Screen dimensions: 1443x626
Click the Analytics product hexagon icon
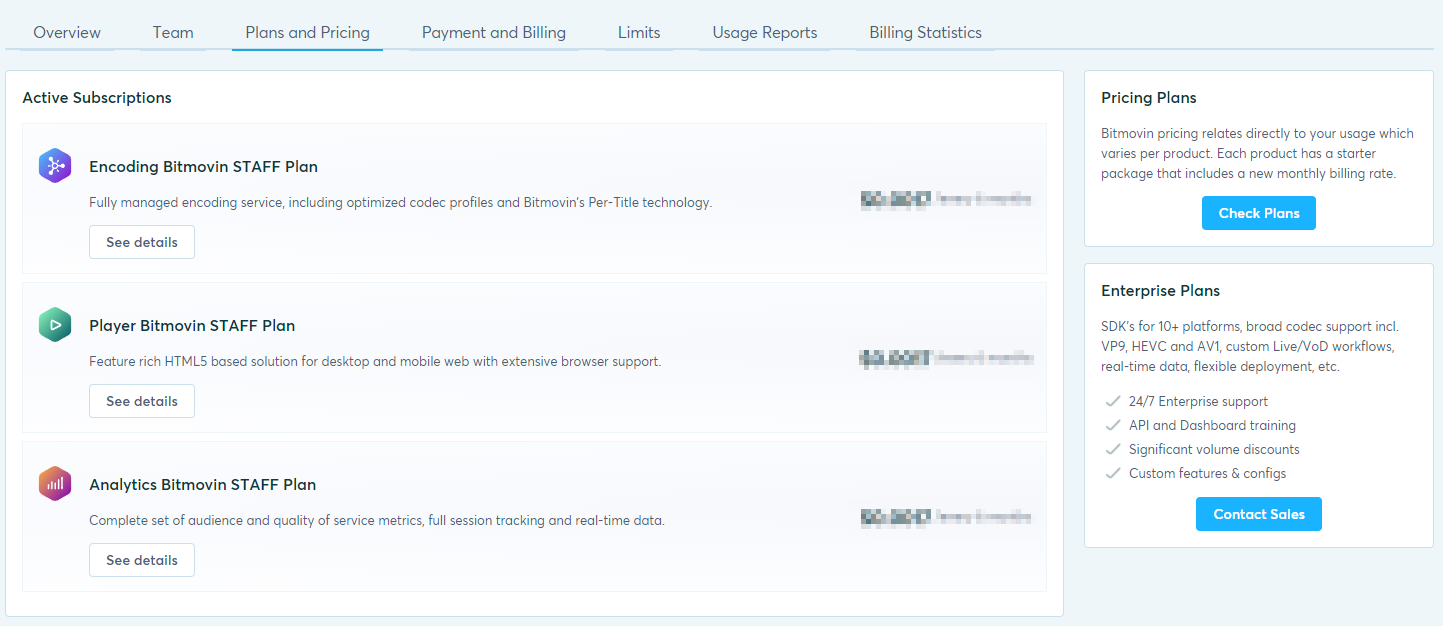55,484
